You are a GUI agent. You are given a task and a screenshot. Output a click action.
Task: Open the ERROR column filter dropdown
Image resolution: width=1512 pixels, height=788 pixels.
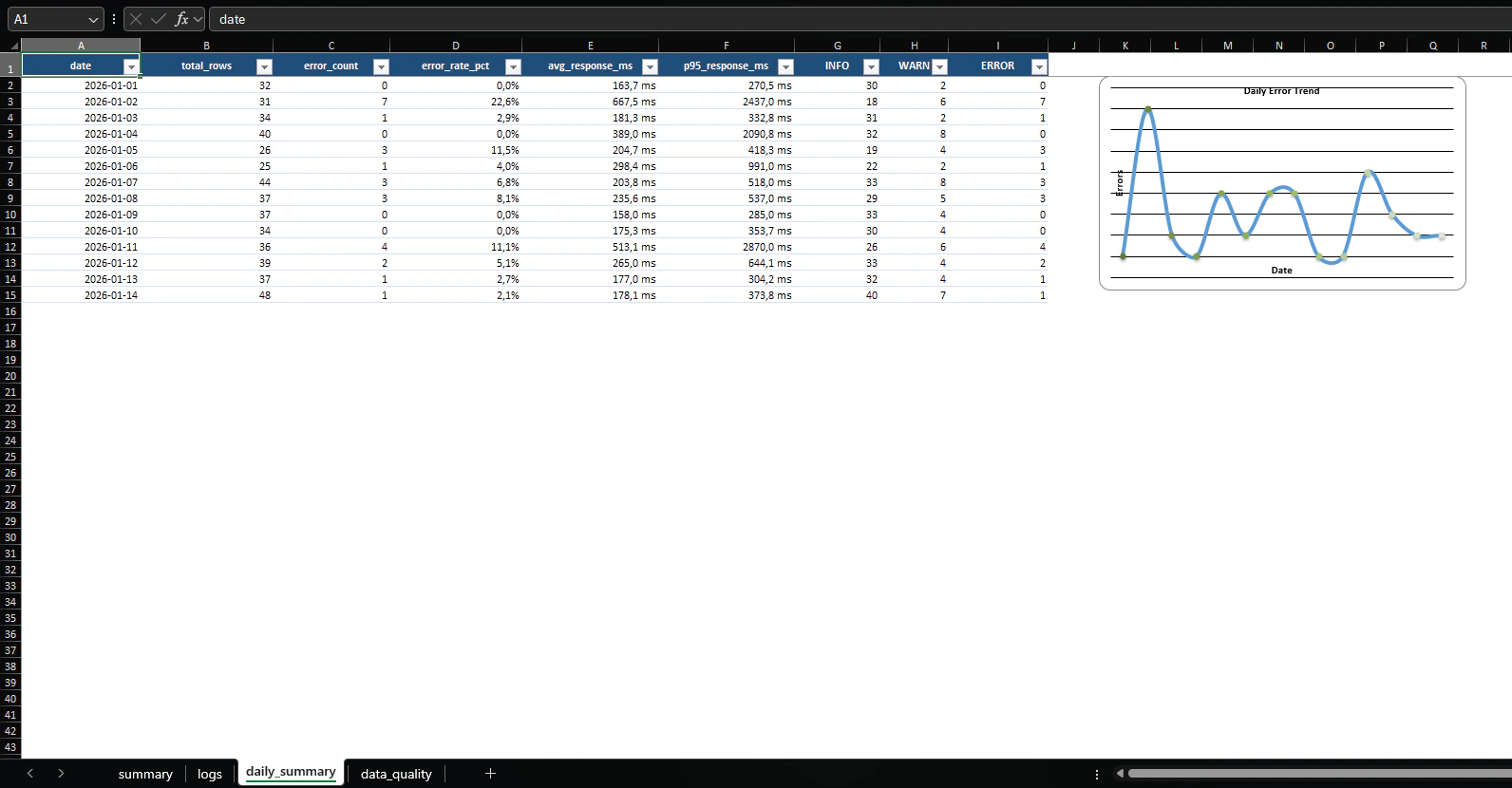point(1039,66)
